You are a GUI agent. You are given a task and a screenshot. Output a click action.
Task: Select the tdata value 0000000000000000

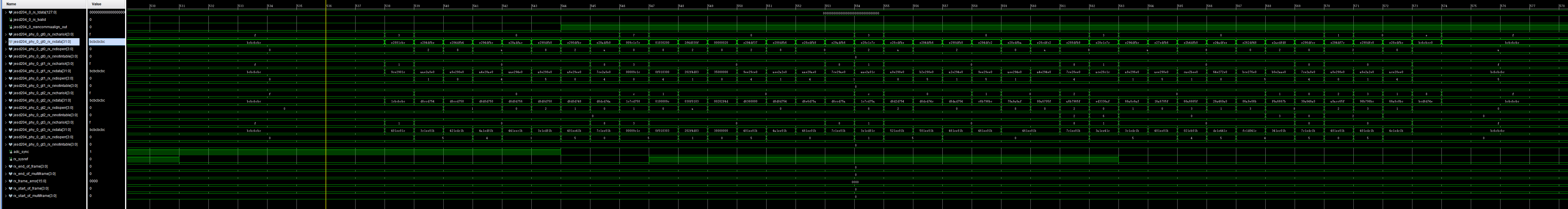(107, 12)
